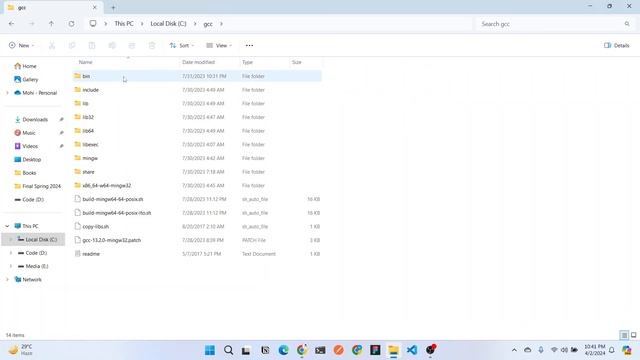Click the Delete trash icon
Screen dimensions: 640x360
coord(152,45)
